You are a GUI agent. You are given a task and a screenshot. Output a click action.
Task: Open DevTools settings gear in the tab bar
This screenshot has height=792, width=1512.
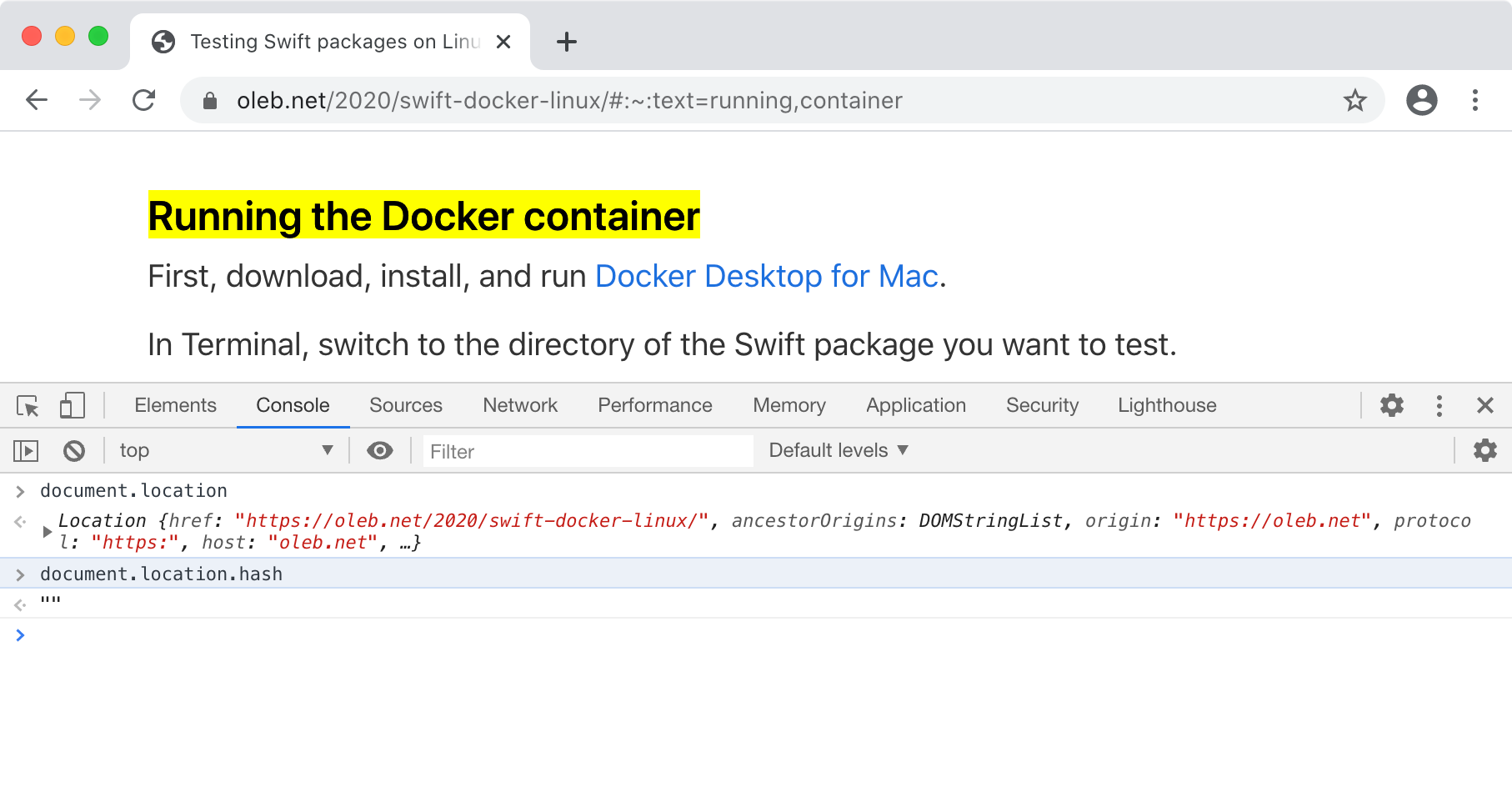(x=1391, y=406)
